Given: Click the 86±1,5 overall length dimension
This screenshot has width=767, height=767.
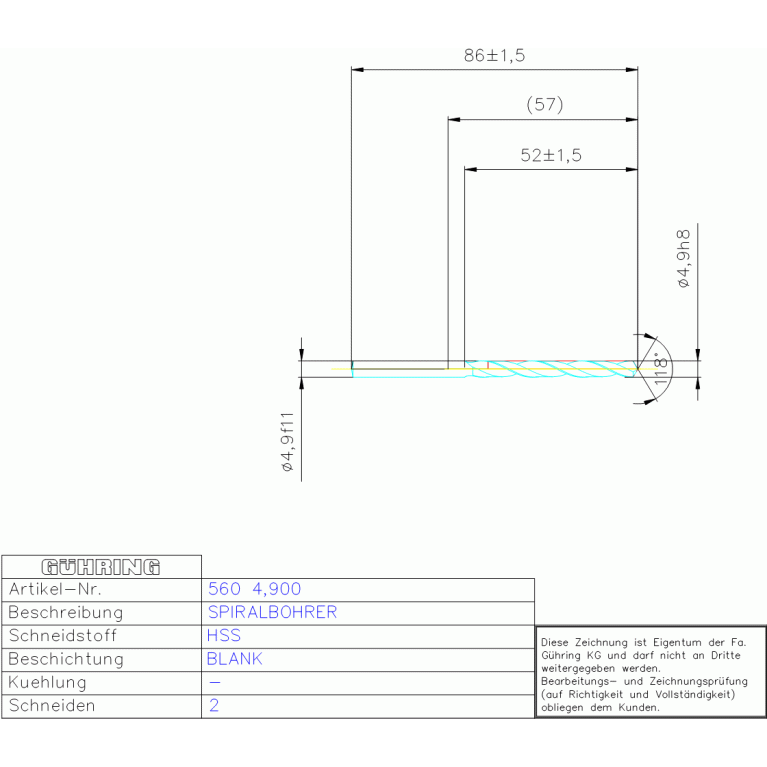Looking at the screenshot, I should 494,57.
